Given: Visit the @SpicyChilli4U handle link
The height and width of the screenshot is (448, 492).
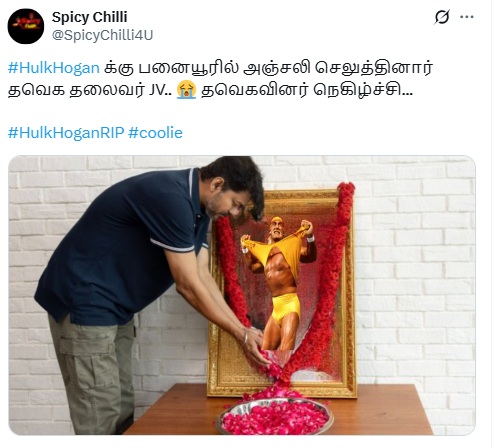Looking at the screenshot, I should click(102, 35).
